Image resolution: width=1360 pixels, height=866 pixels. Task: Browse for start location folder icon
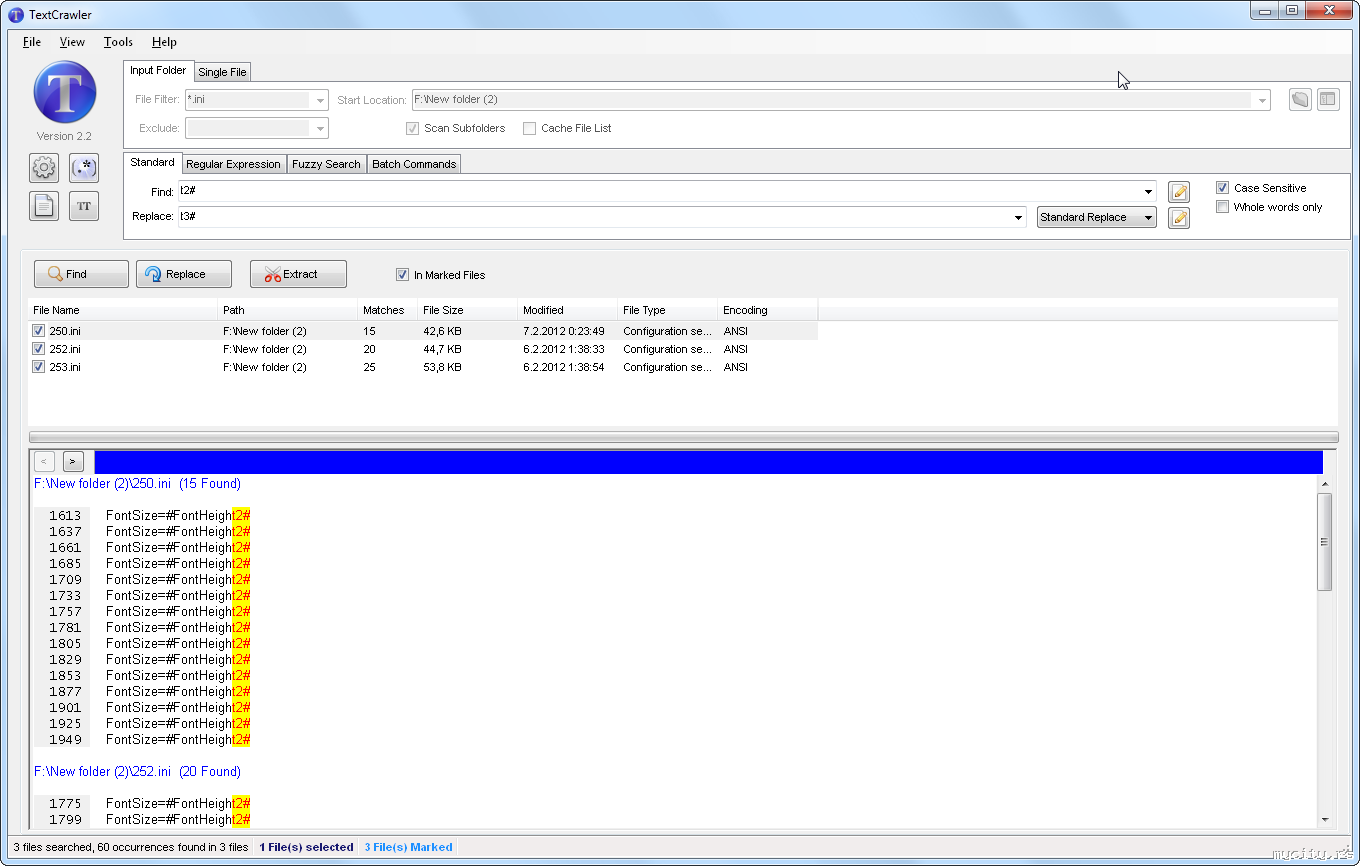coord(1300,100)
